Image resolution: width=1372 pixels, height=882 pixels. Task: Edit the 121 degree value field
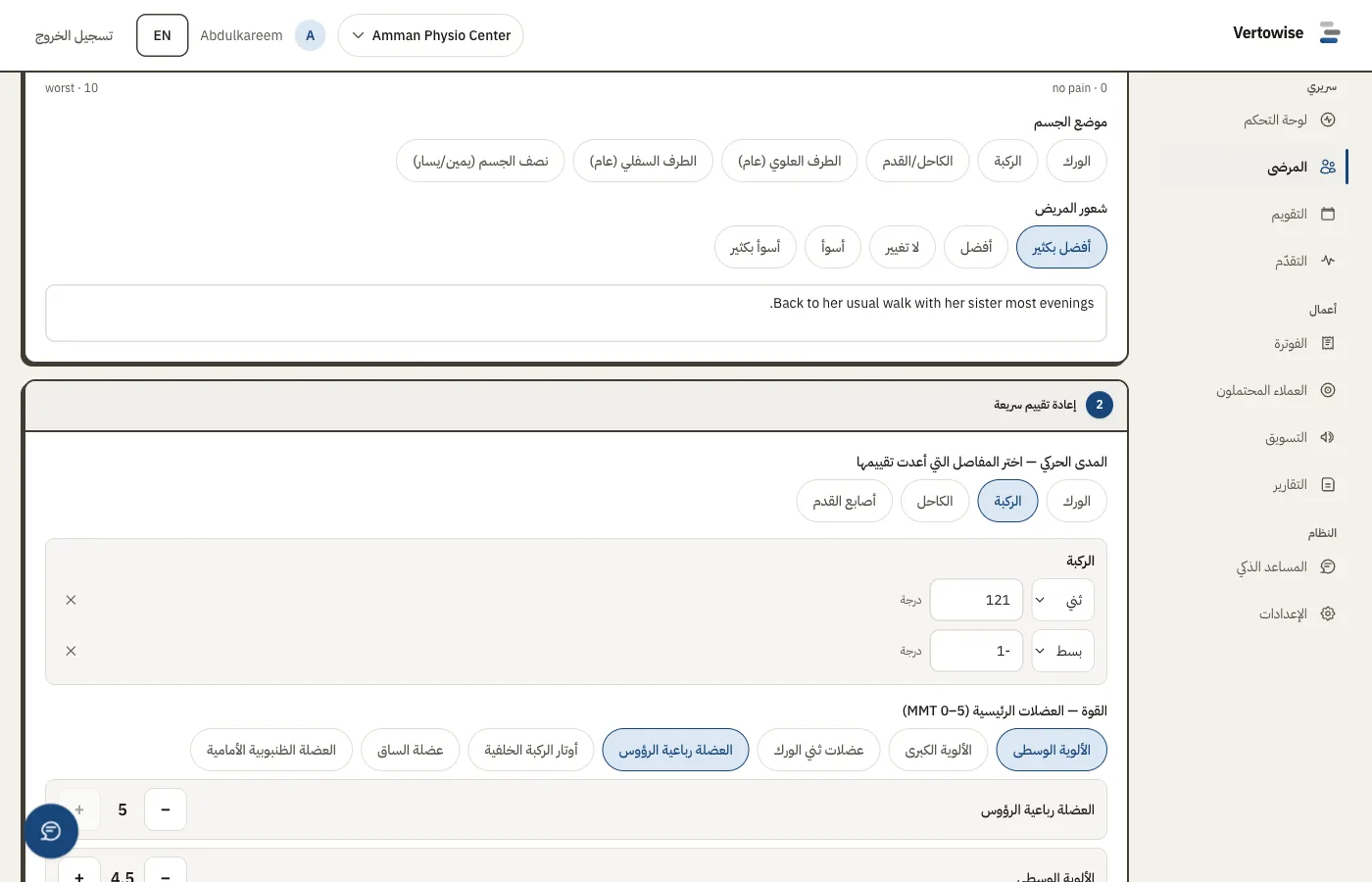pyautogui.click(x=976, y=600)
